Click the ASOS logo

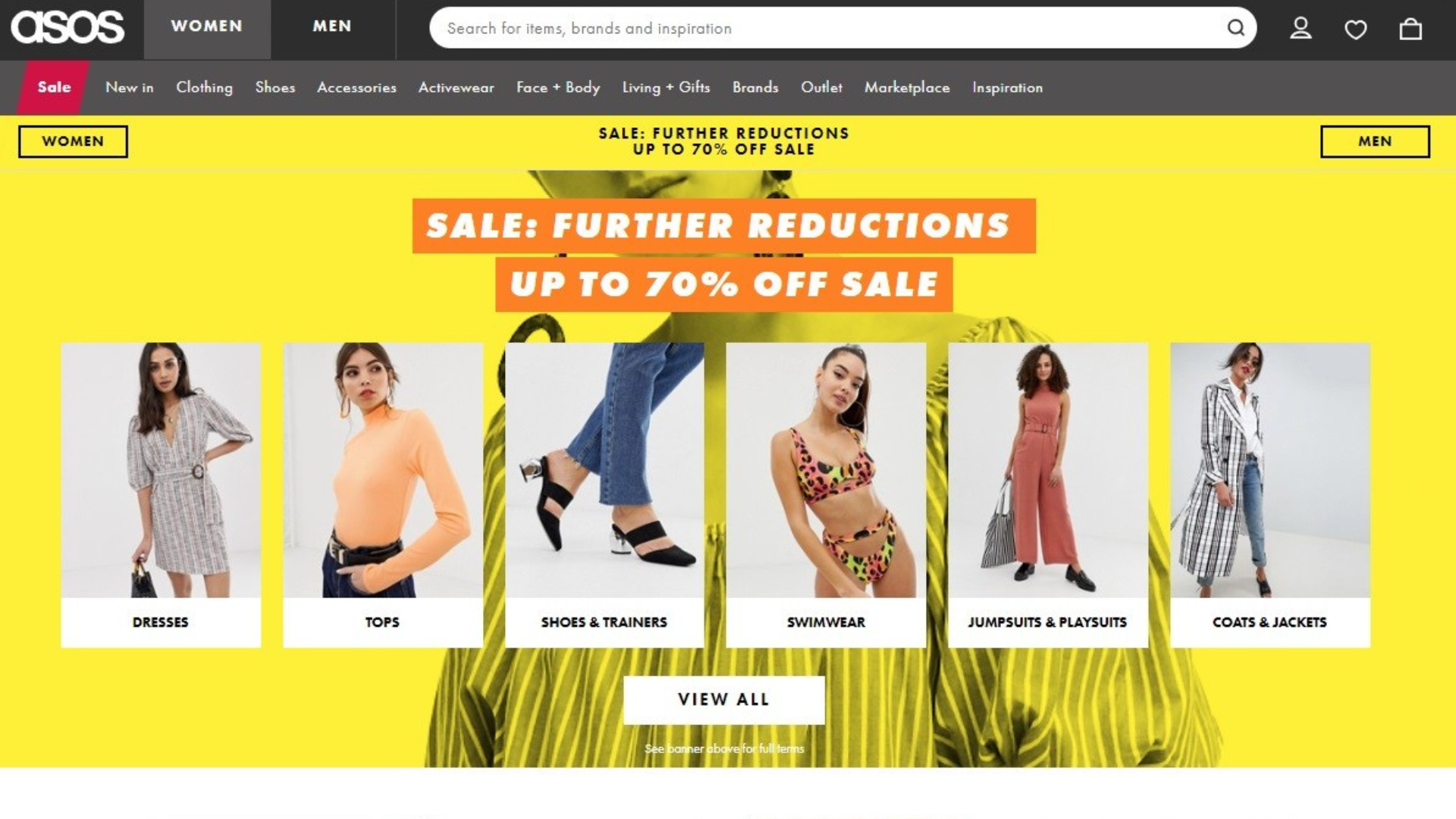(x=67, y=27)
